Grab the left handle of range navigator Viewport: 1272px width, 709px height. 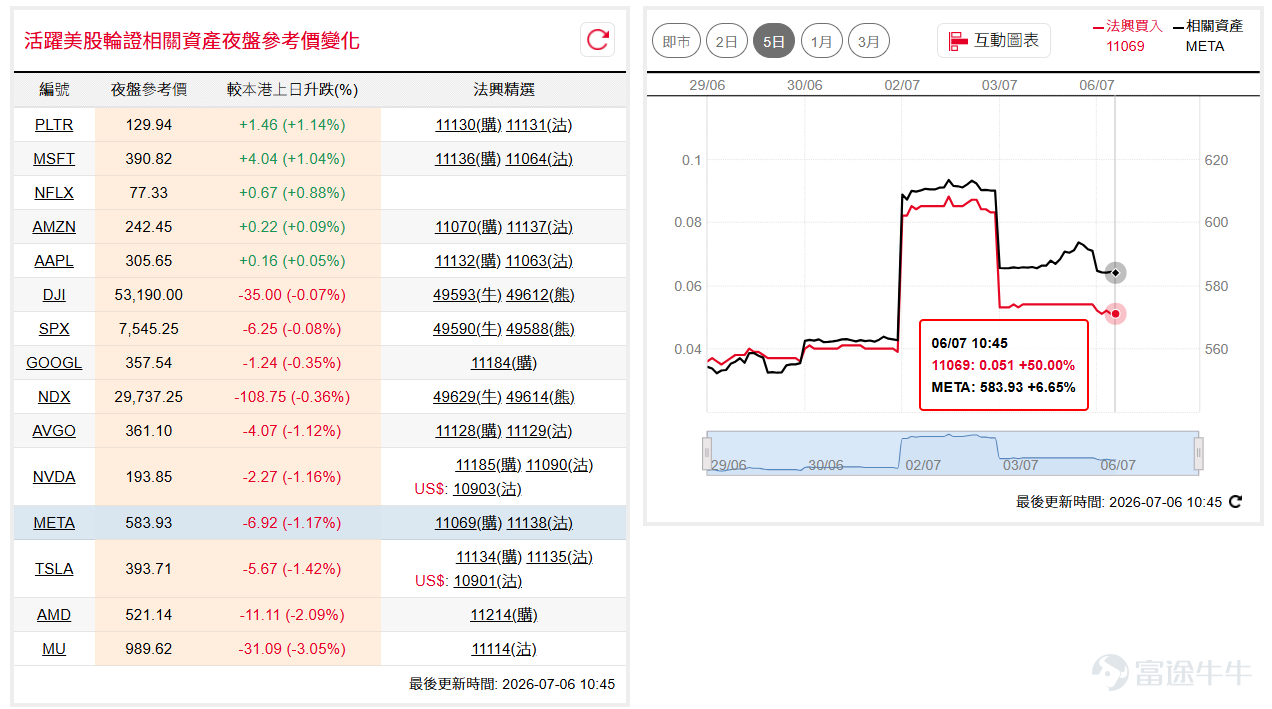tap(708, 453)
